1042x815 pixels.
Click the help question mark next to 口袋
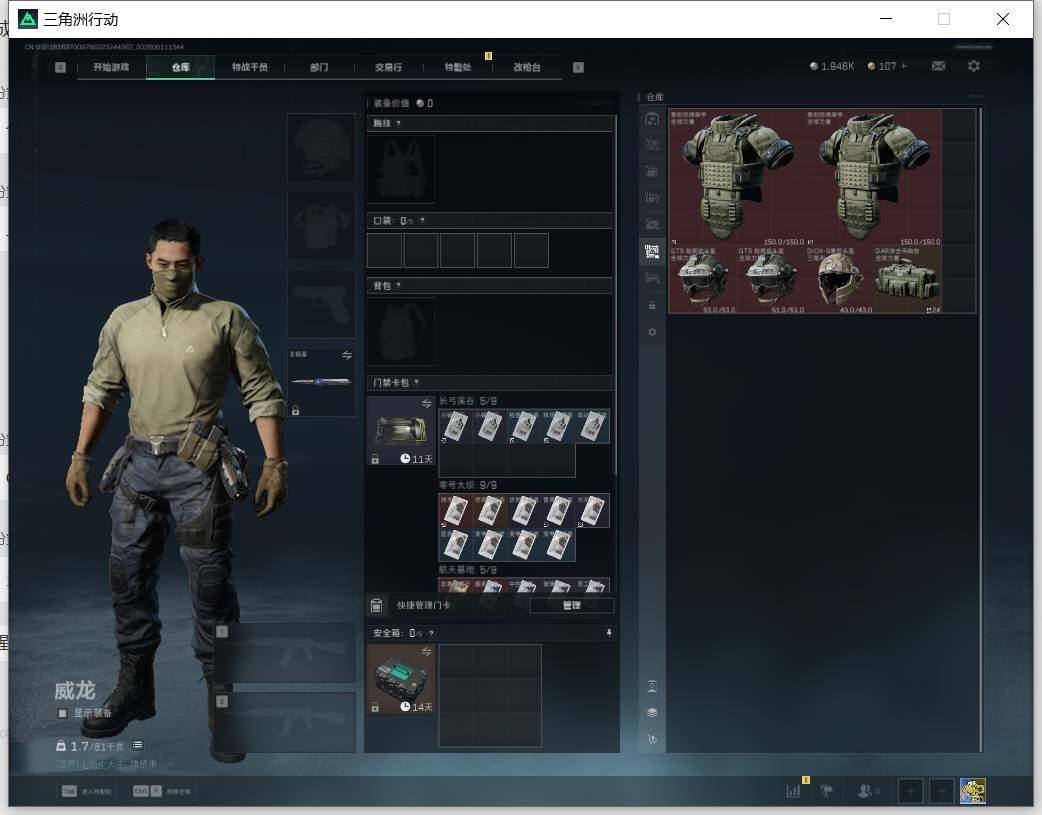422,221
